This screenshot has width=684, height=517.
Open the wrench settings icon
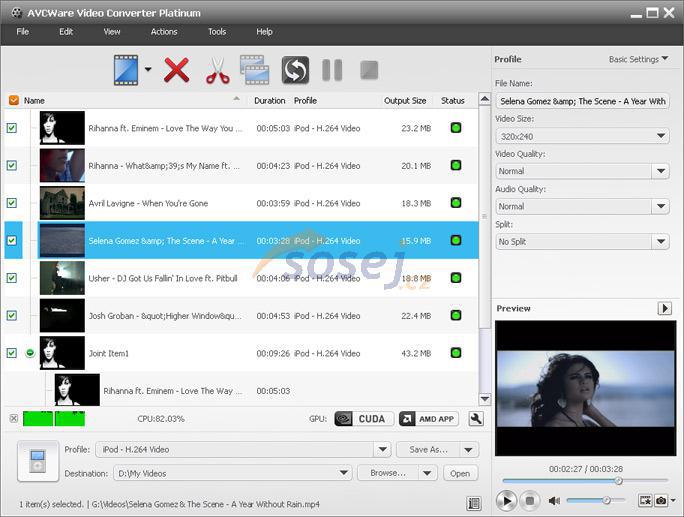click(476, 419)
